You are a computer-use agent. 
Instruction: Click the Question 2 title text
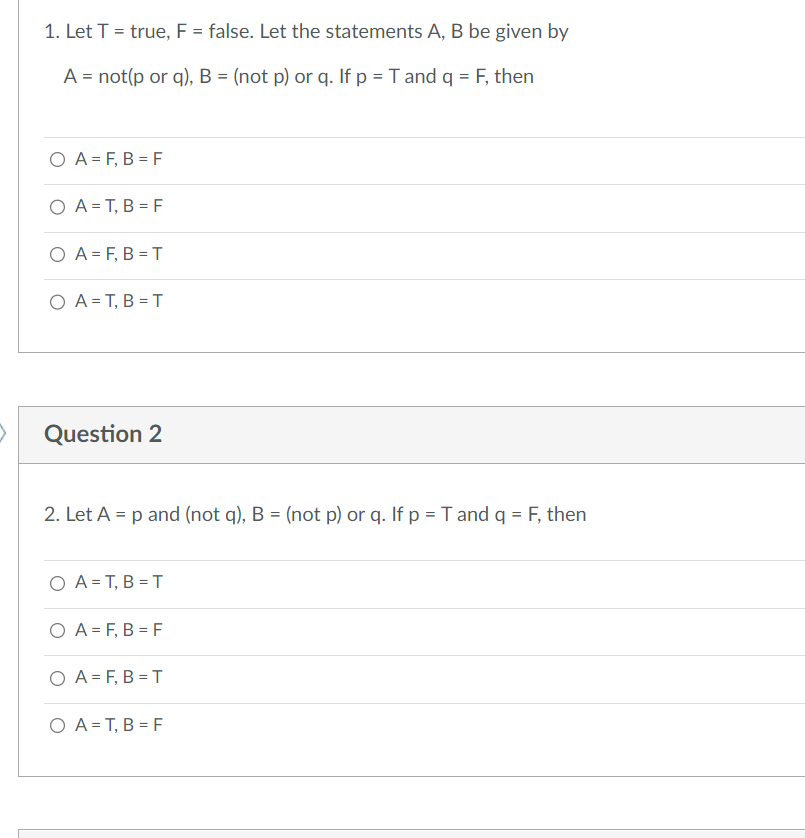100,434
